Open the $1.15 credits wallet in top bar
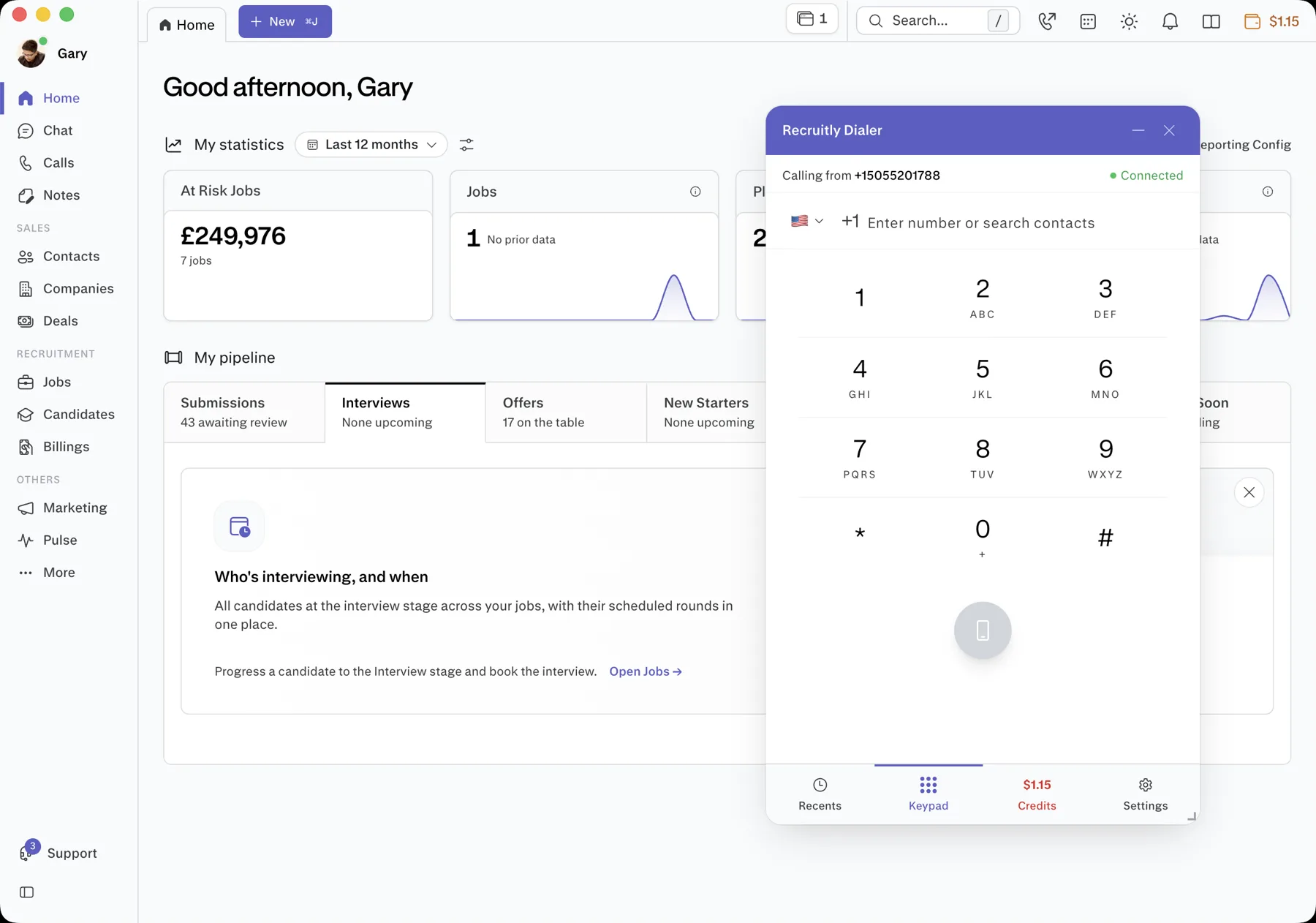Image resolution: width=1316 pixels, height=923 pixels. tap(1271, 21)
